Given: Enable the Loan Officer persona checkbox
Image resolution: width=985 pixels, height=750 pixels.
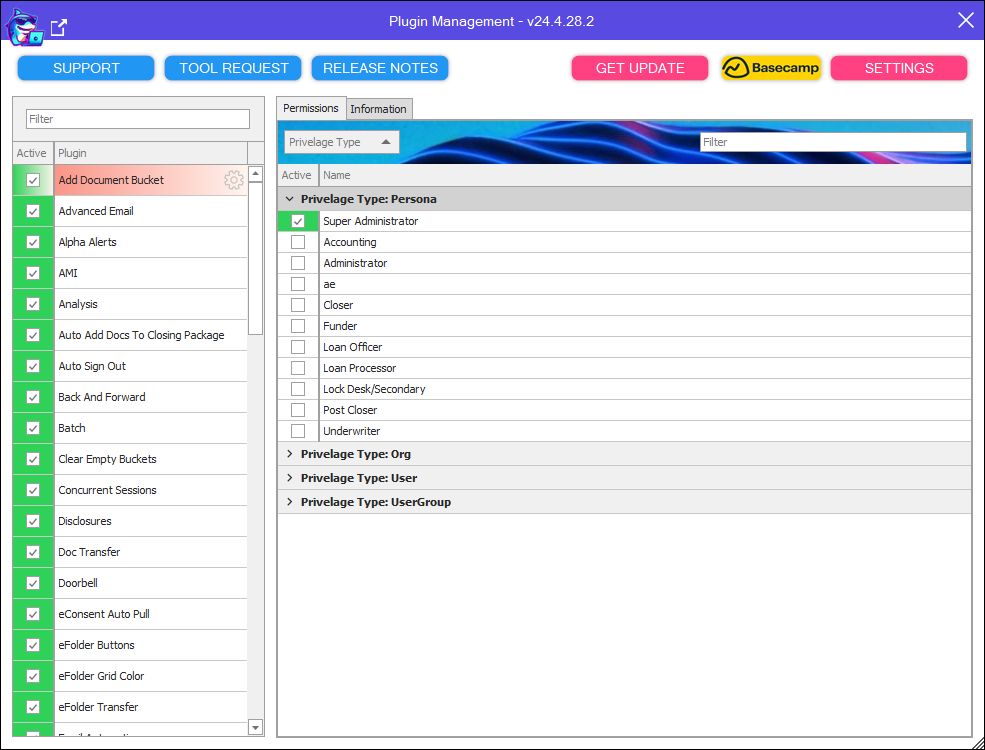Looking at the screenshot, I should pos(298,347).
